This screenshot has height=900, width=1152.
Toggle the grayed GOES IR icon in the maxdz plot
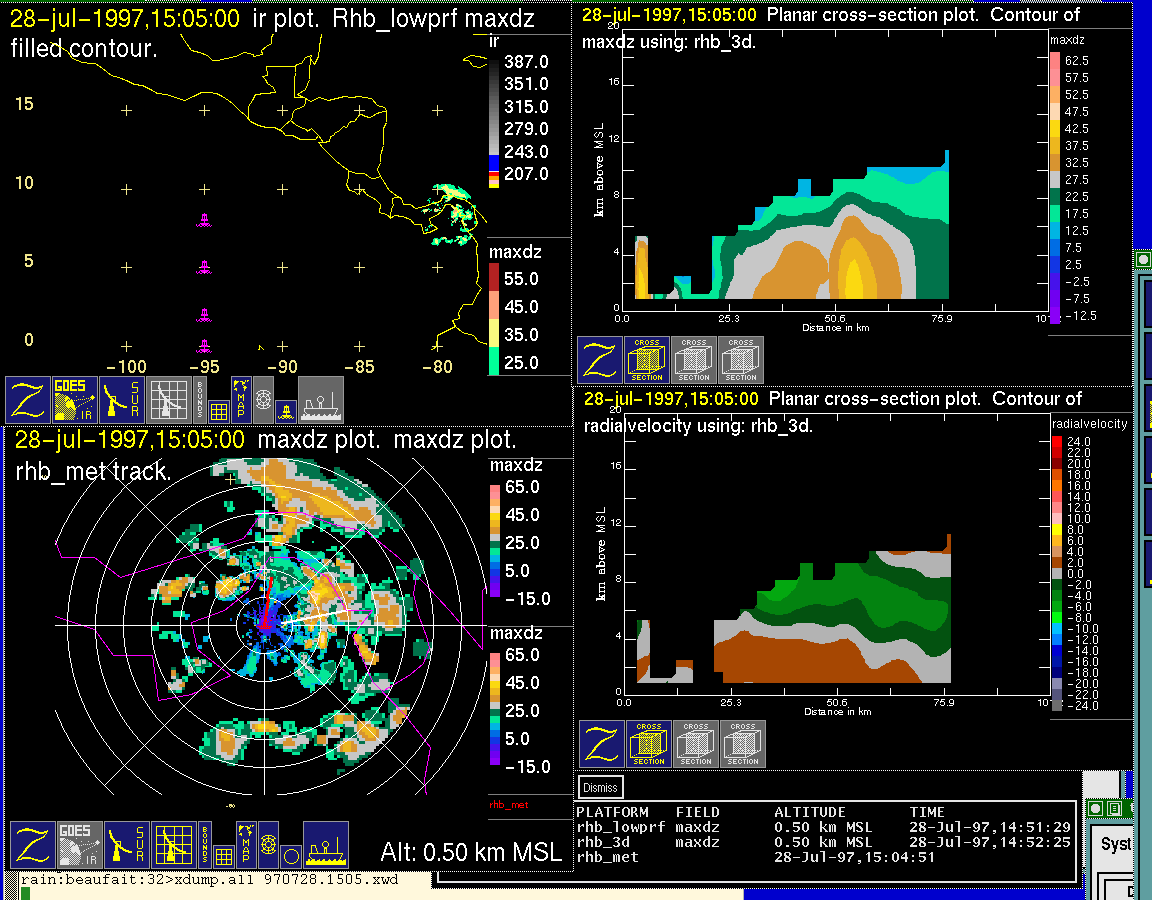80,845
